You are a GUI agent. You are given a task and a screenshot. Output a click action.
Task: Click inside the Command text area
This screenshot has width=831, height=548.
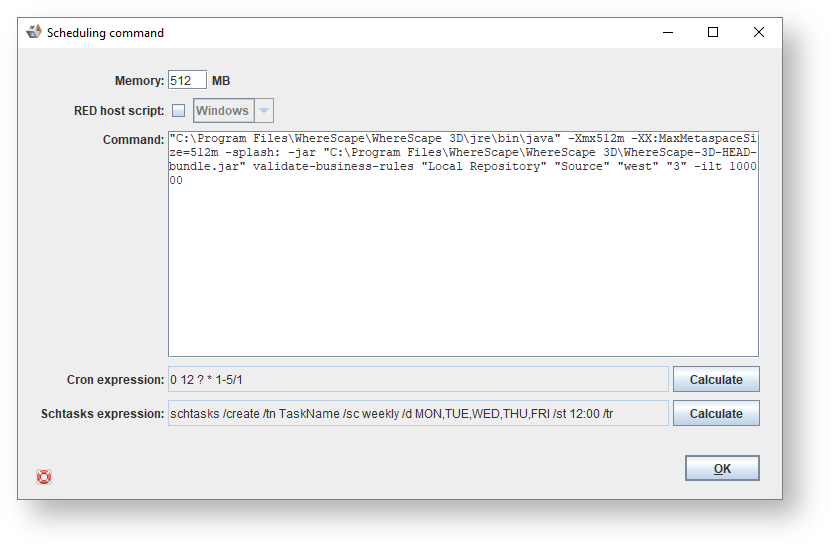[463, 244]
